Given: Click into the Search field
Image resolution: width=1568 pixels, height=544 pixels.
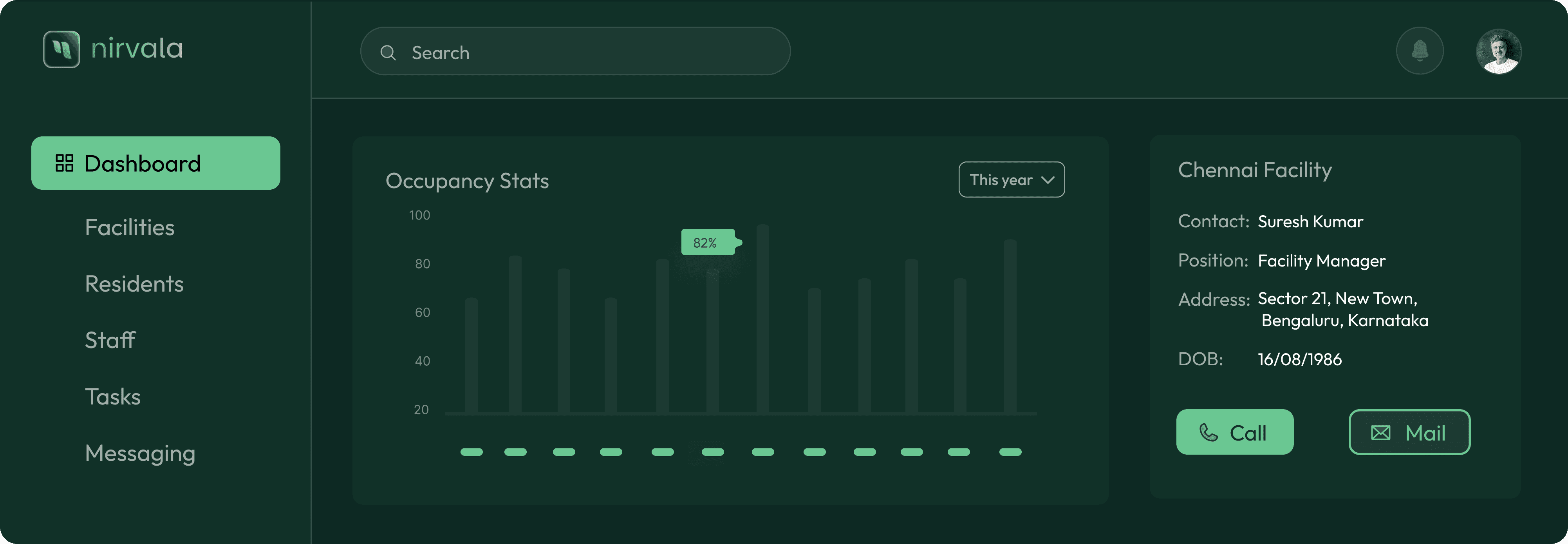Looking at the screenshot, I should [x=584, y=53].
